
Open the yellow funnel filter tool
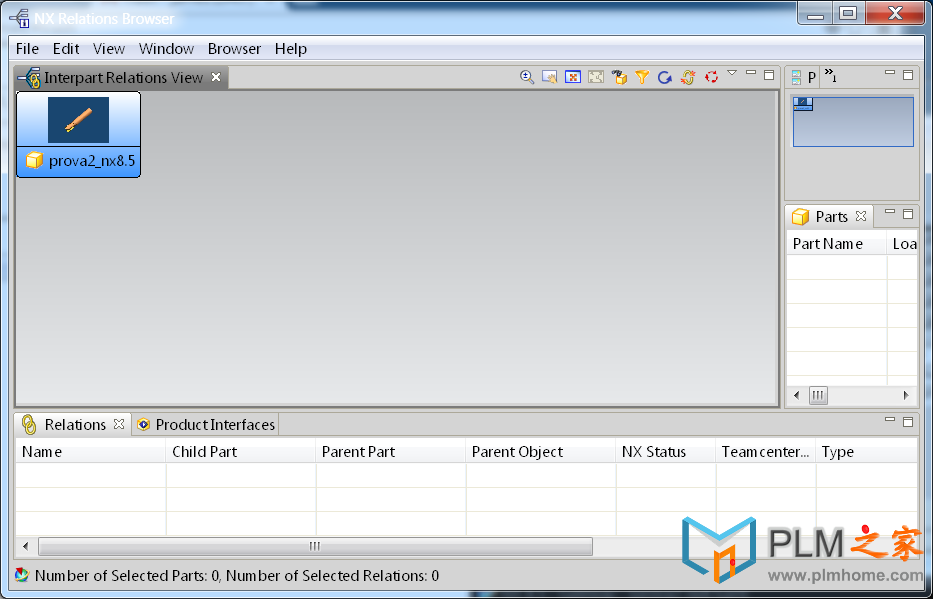[x=642, y=77]
